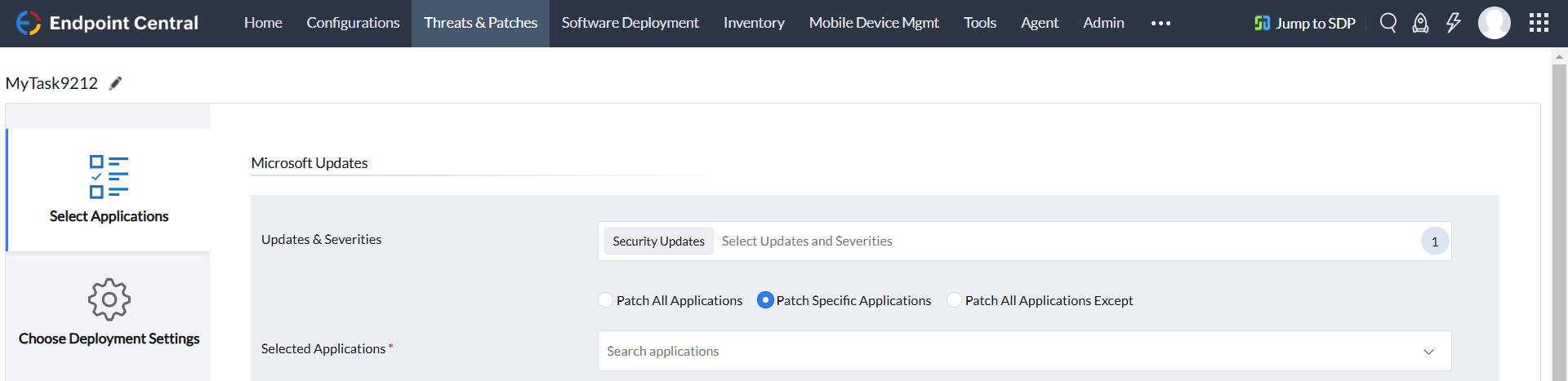Open the apps grid launcher icon
Screen dimensions: 1568x381
tap(1539, 23)
